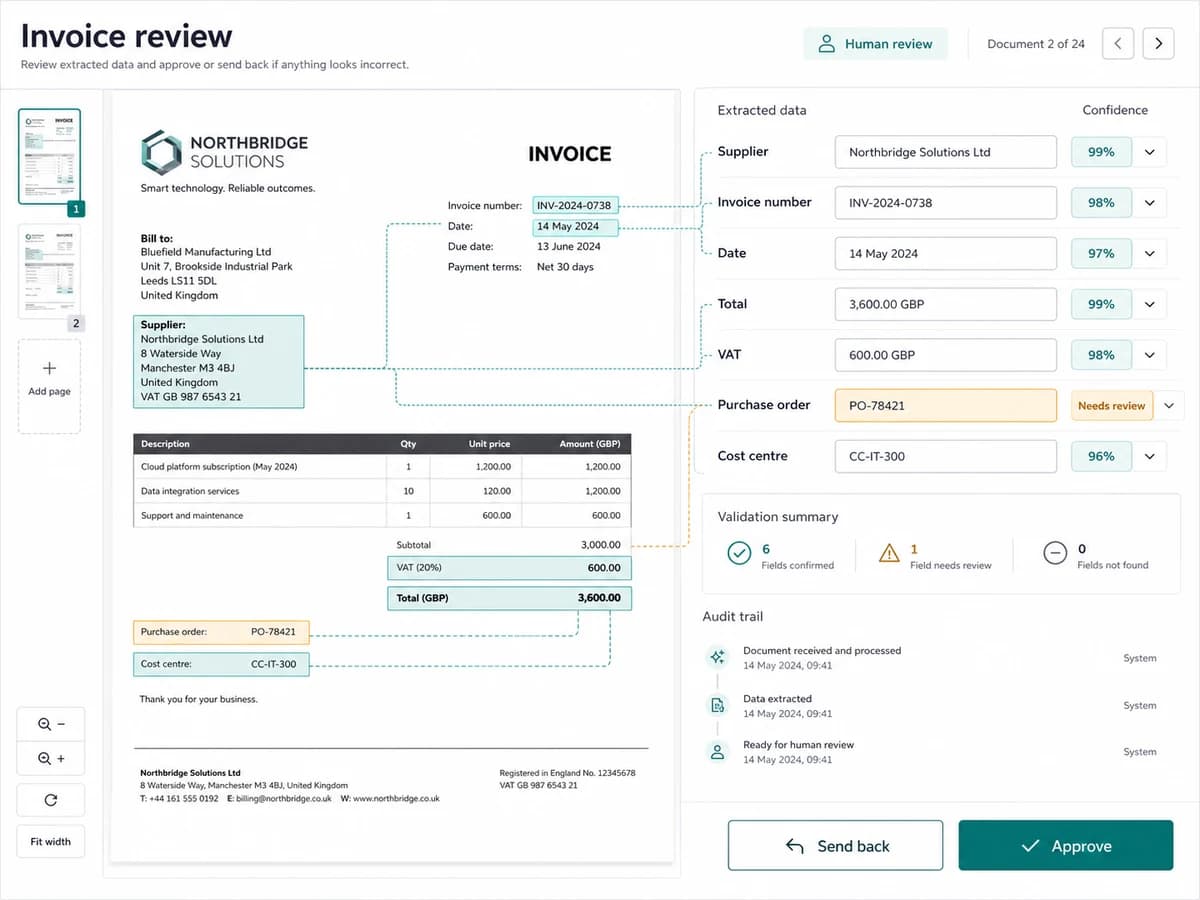1200x900 pixels.
Task: Click the Subtotal 3,000.00 amount
Action: [600, 545]
